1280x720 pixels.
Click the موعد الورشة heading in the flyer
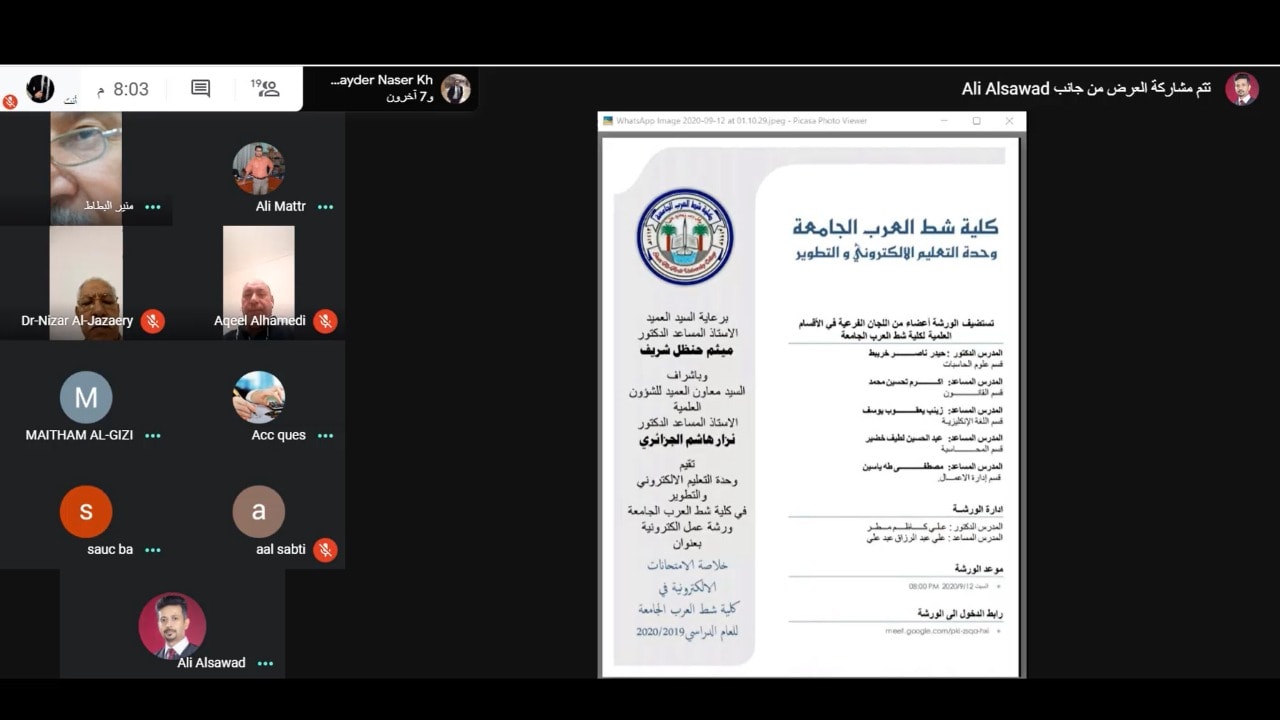pos(979,568)
